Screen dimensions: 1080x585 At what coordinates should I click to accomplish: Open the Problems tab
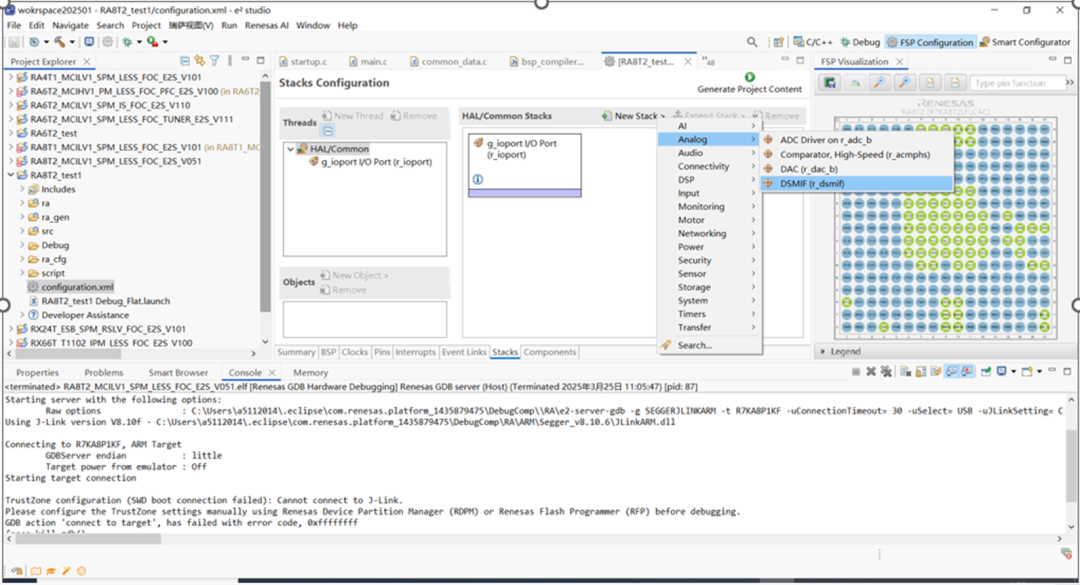(x=103, y=372)
